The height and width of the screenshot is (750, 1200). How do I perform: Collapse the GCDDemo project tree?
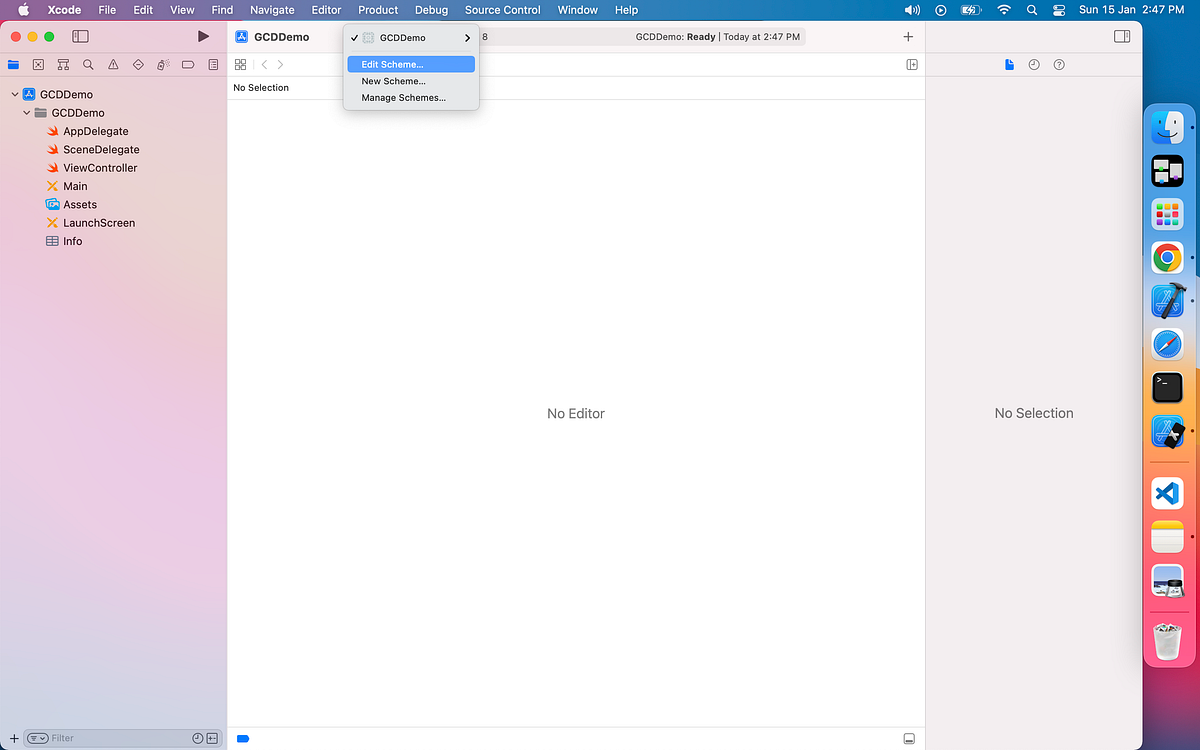(14, 93)
